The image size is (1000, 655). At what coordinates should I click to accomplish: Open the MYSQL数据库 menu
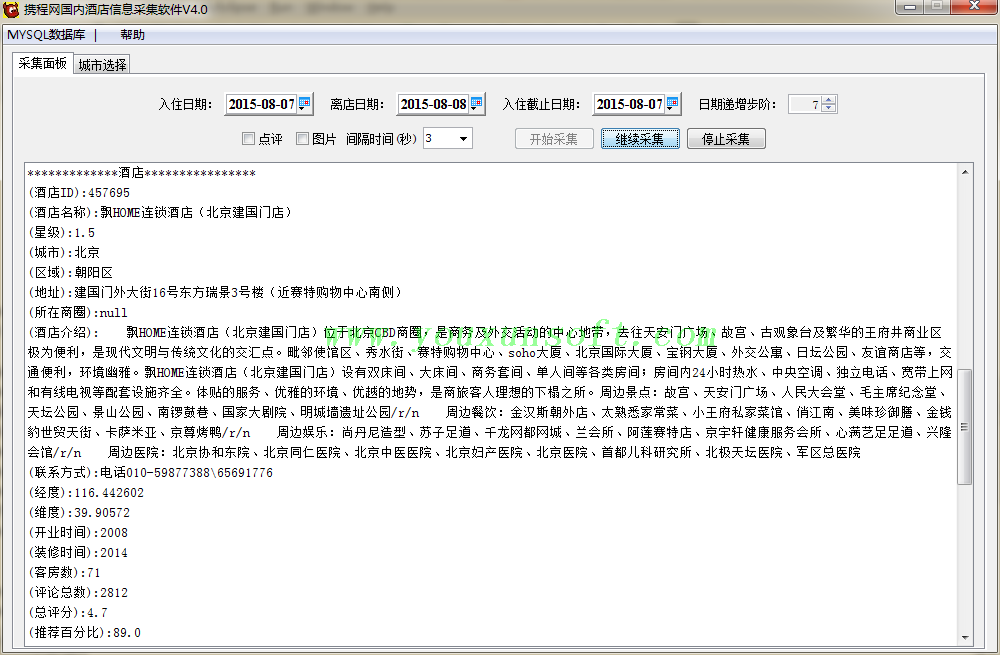[46, 35]
